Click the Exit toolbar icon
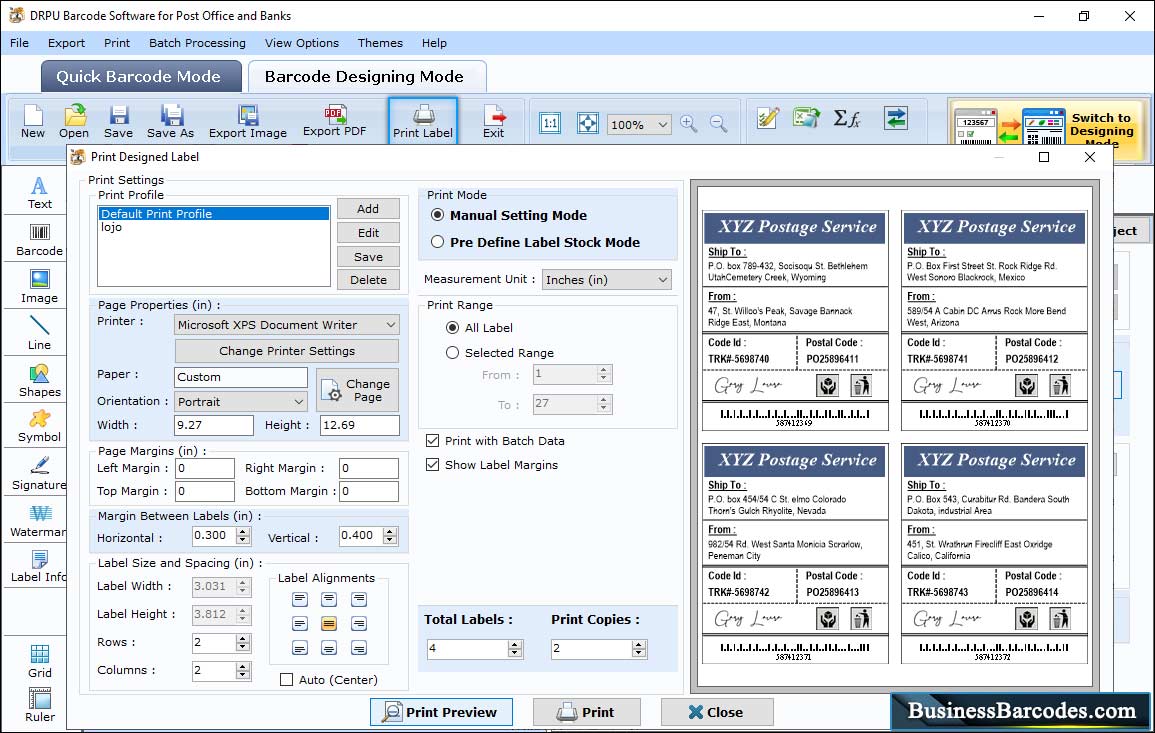Screen dimensions: 1155x733 [494, 122]
